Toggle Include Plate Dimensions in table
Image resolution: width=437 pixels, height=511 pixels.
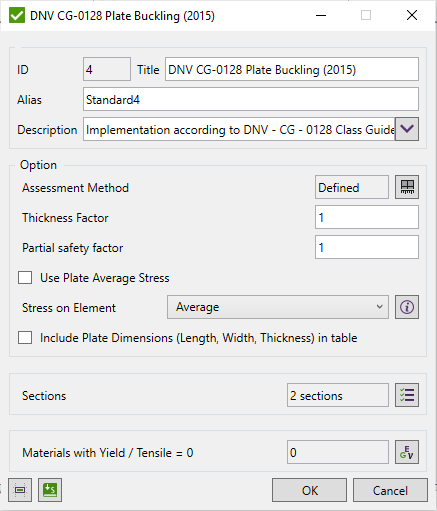click(x=25, y=337)
